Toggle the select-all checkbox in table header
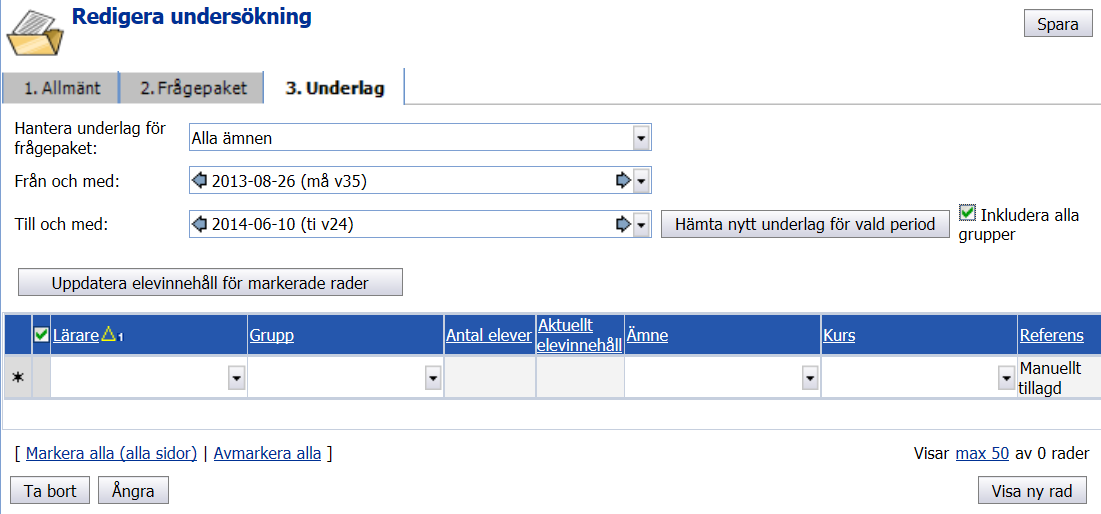The height and width of the screenshot is (514, 1101). click(41, 336)
